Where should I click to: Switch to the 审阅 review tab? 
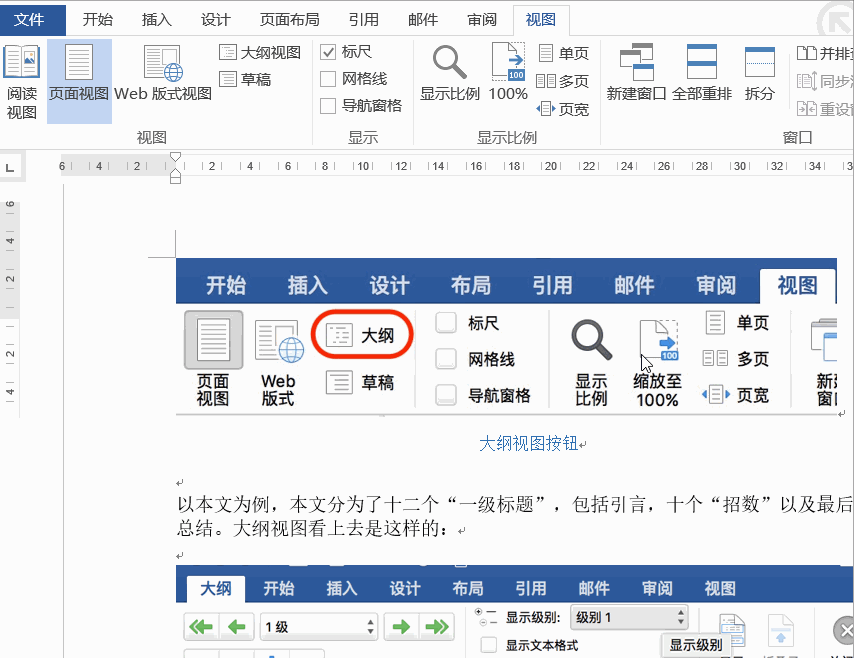pyautogui.click(x=481, y=19)
